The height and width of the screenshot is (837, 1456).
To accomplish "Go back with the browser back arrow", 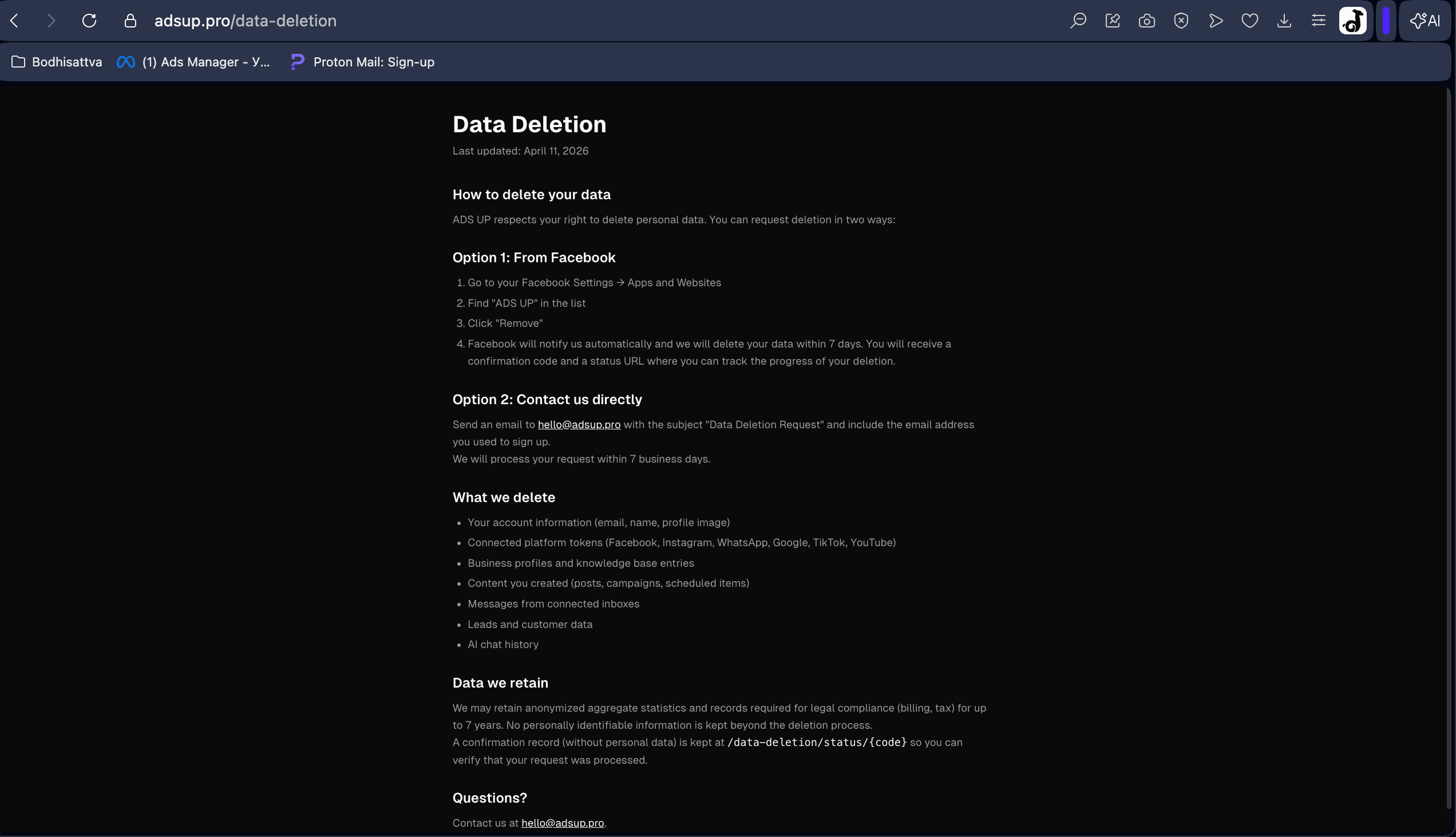I will pos(15,21).
